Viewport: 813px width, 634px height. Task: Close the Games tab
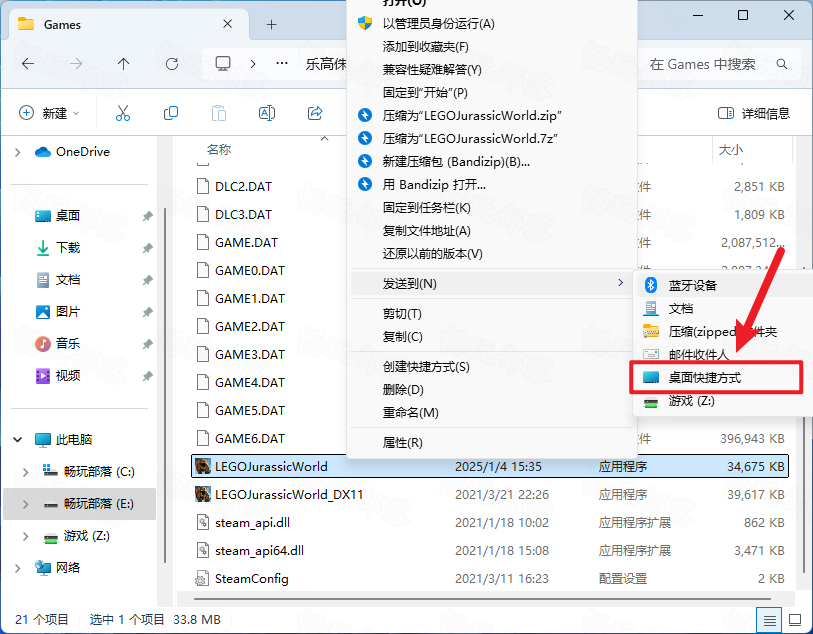227,24
